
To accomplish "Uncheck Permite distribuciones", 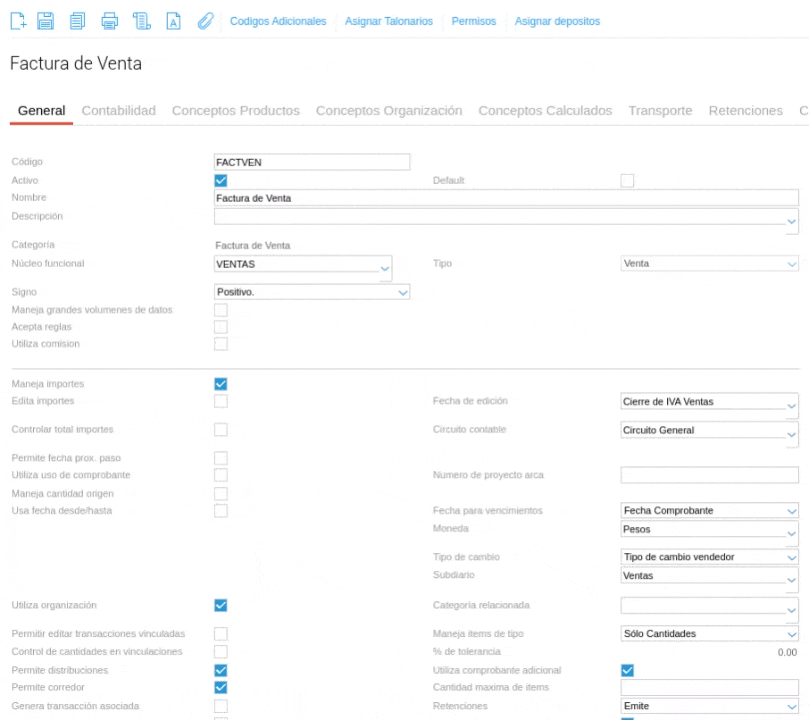I will pos(221,670).
